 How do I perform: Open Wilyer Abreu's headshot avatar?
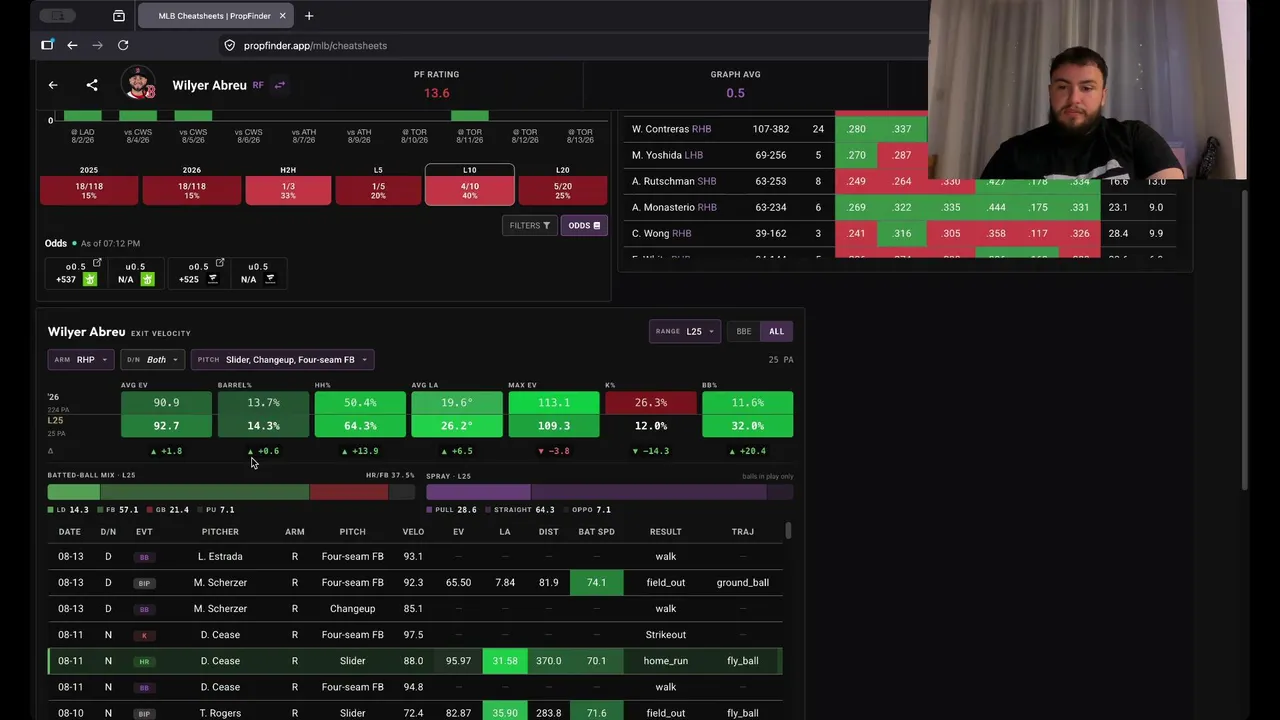click(138, 84)
